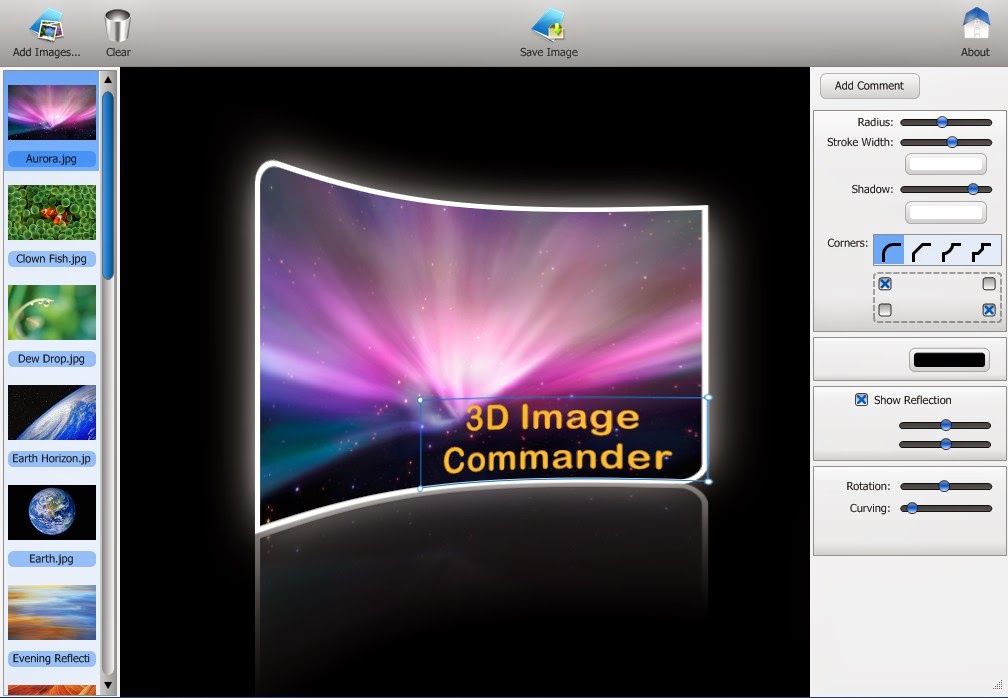Adjust the second reflection slider
The width and height of the screenshot is (1008, 698).
[x=944, y=444]
